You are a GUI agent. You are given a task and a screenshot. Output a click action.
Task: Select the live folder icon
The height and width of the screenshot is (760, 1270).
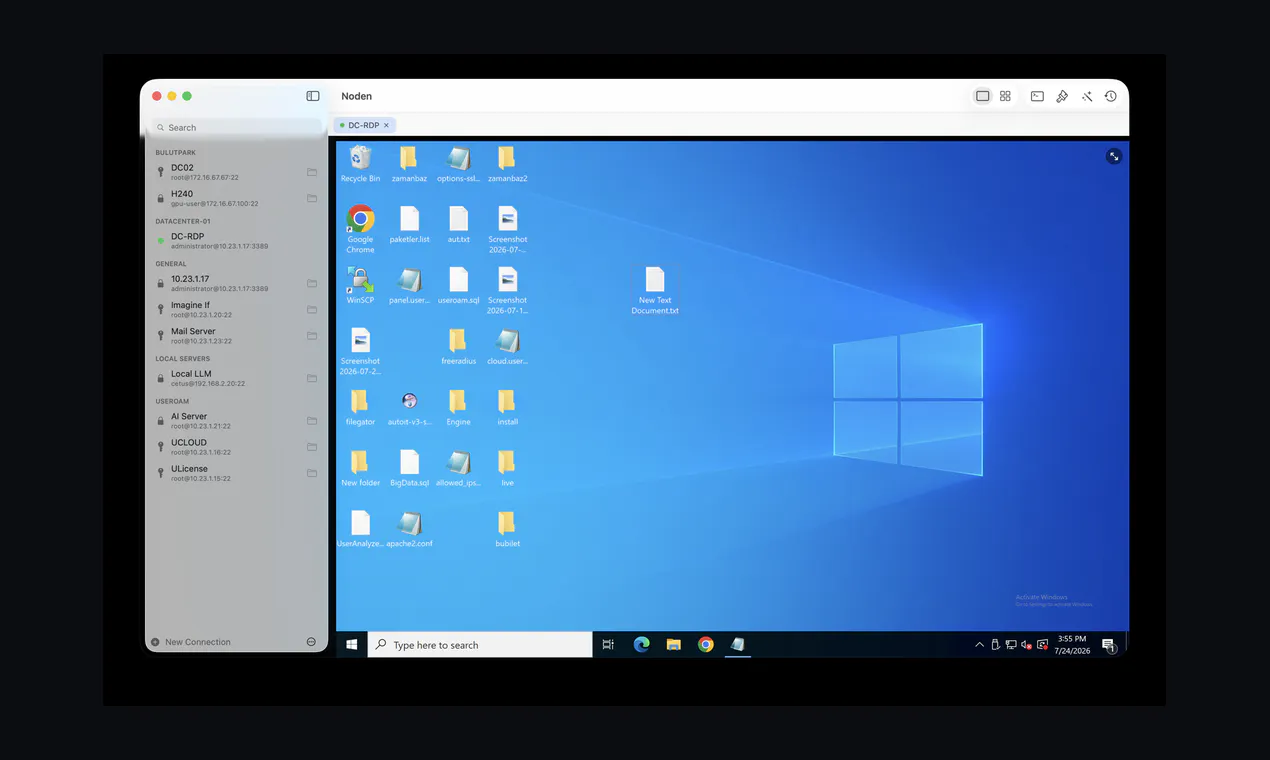(x=507, y=469)
